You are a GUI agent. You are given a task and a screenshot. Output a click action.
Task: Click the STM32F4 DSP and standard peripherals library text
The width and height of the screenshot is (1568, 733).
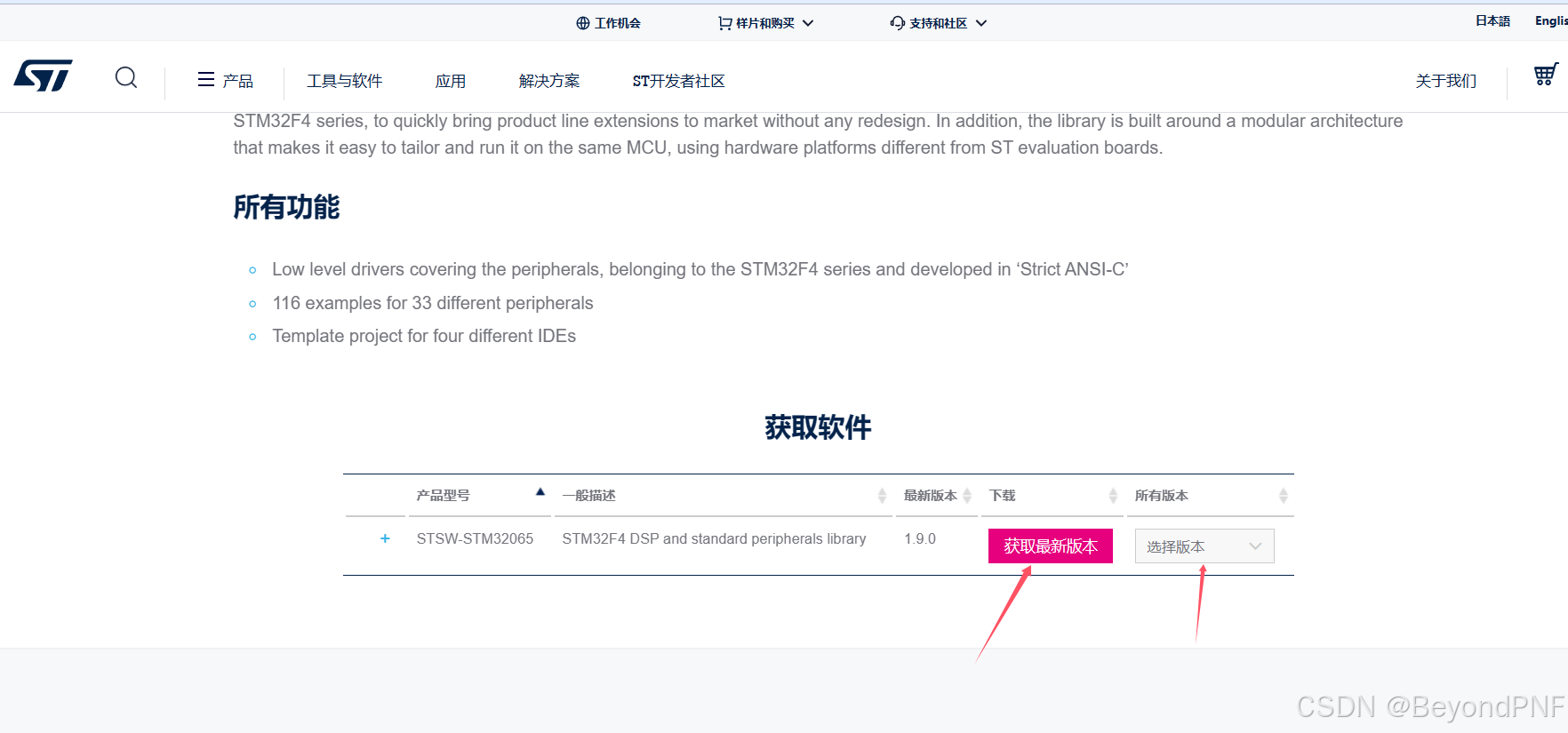[714, 538]
